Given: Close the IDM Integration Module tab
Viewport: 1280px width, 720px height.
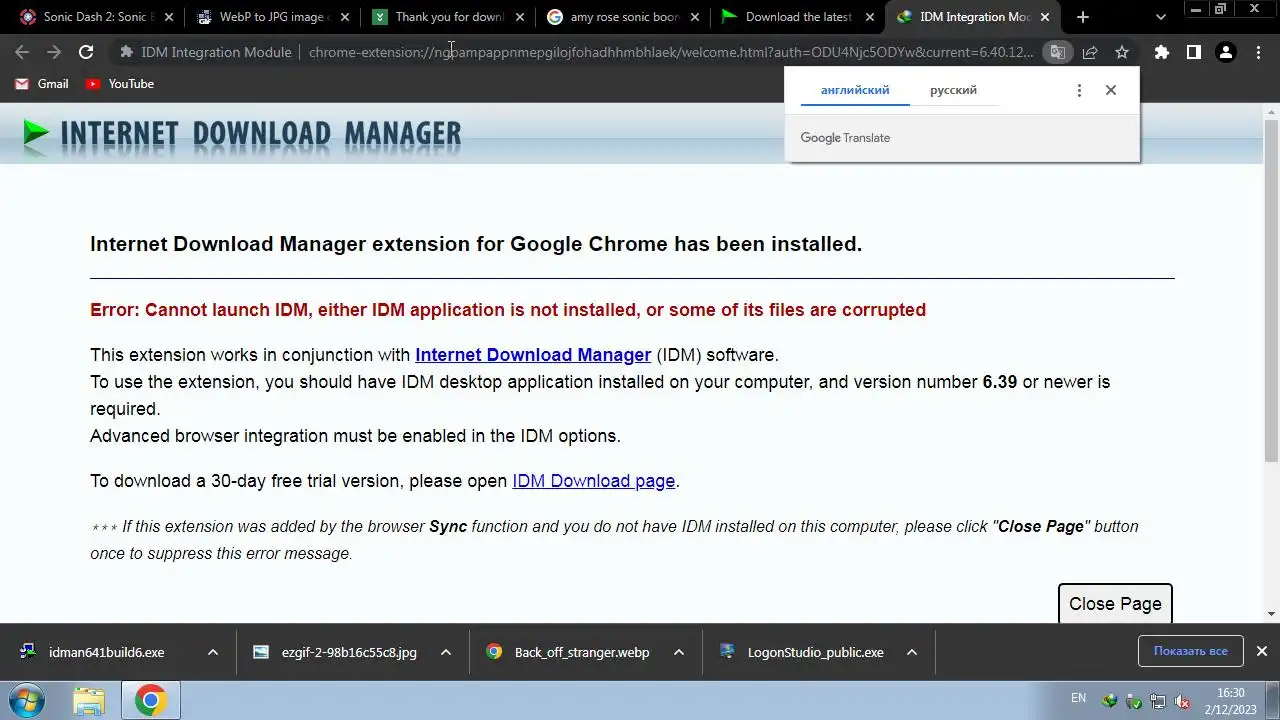Looking at the screenshot, I should 1045,17.
